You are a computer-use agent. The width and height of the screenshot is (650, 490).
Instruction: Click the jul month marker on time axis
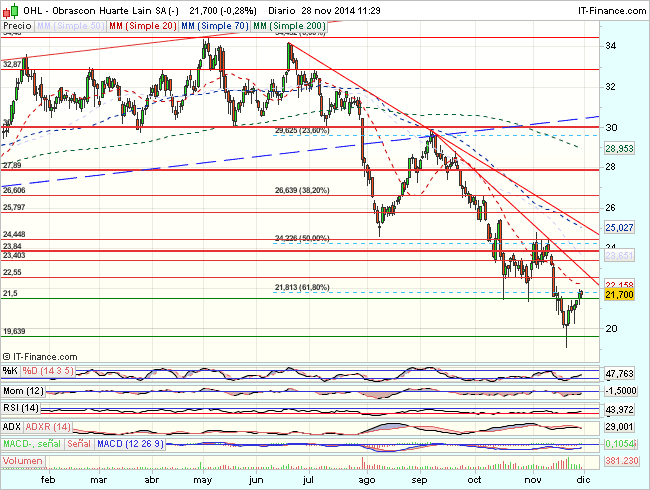pos(308,480)
